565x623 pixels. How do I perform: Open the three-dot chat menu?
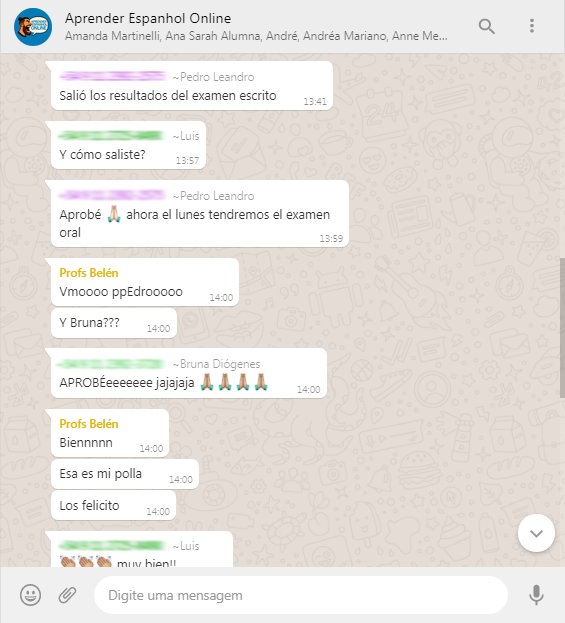tap(532, 26)
